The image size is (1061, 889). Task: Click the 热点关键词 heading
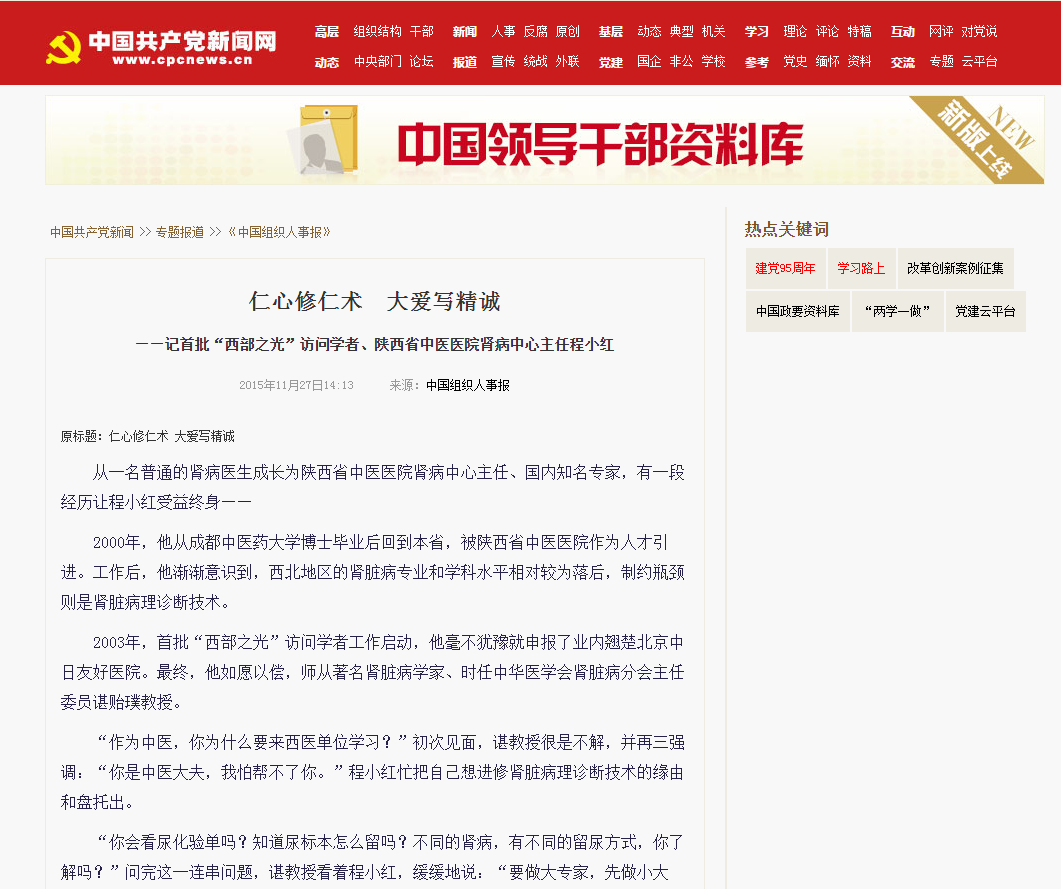[786, 229]
